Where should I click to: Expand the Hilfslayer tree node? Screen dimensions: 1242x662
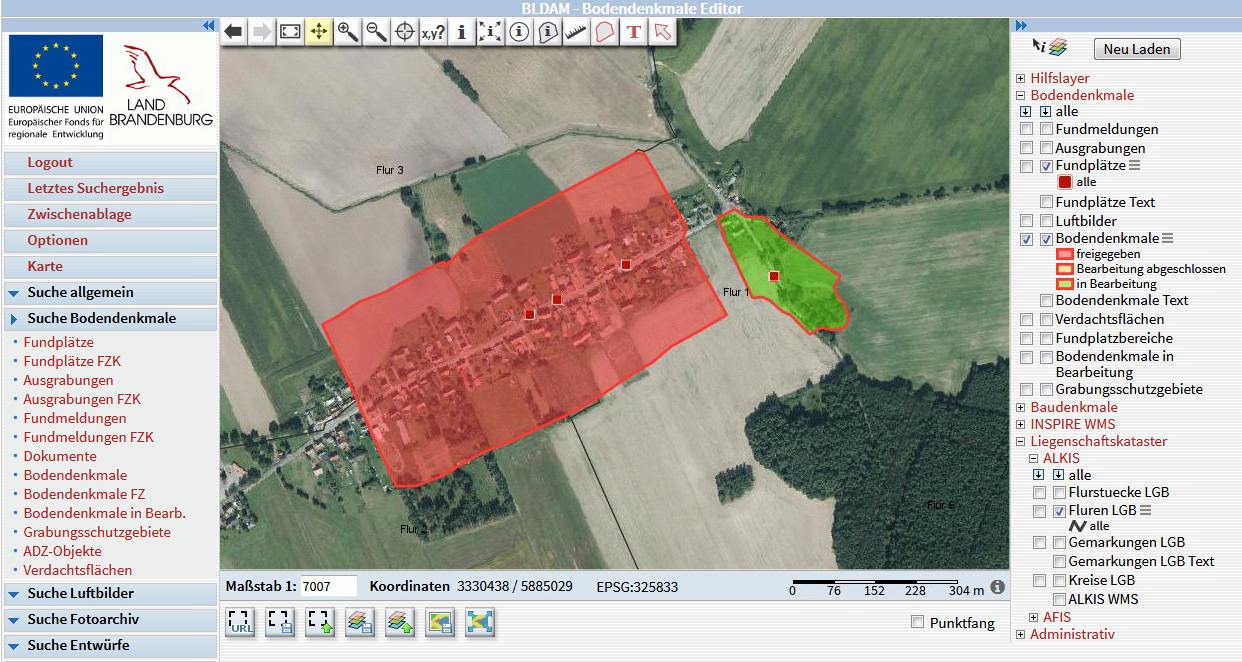click(x=1021, y=79)
